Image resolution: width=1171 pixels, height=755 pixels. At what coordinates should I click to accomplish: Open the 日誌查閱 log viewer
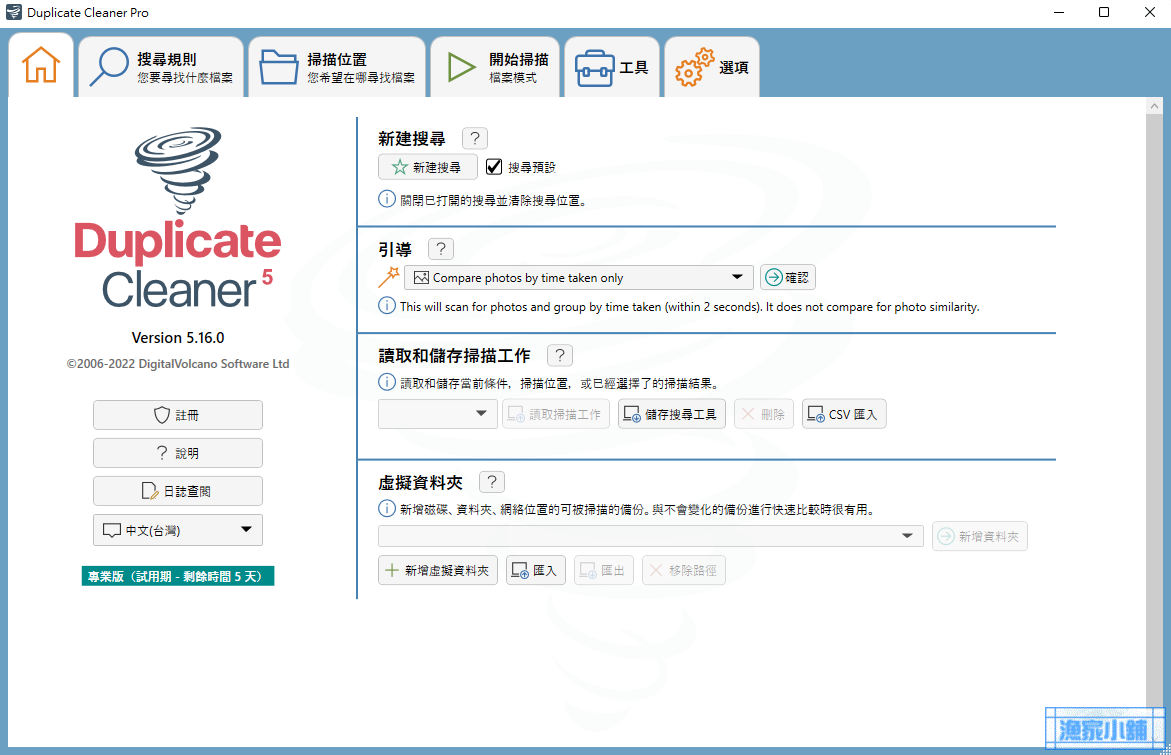[x=178, y=491]
